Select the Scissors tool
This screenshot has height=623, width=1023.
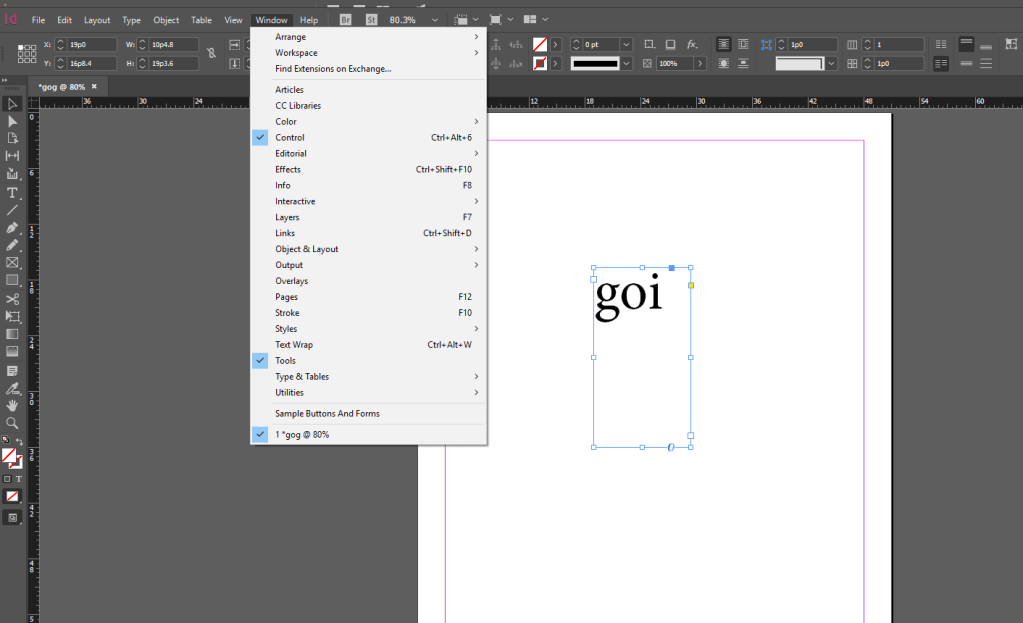[x=12, y=299]
